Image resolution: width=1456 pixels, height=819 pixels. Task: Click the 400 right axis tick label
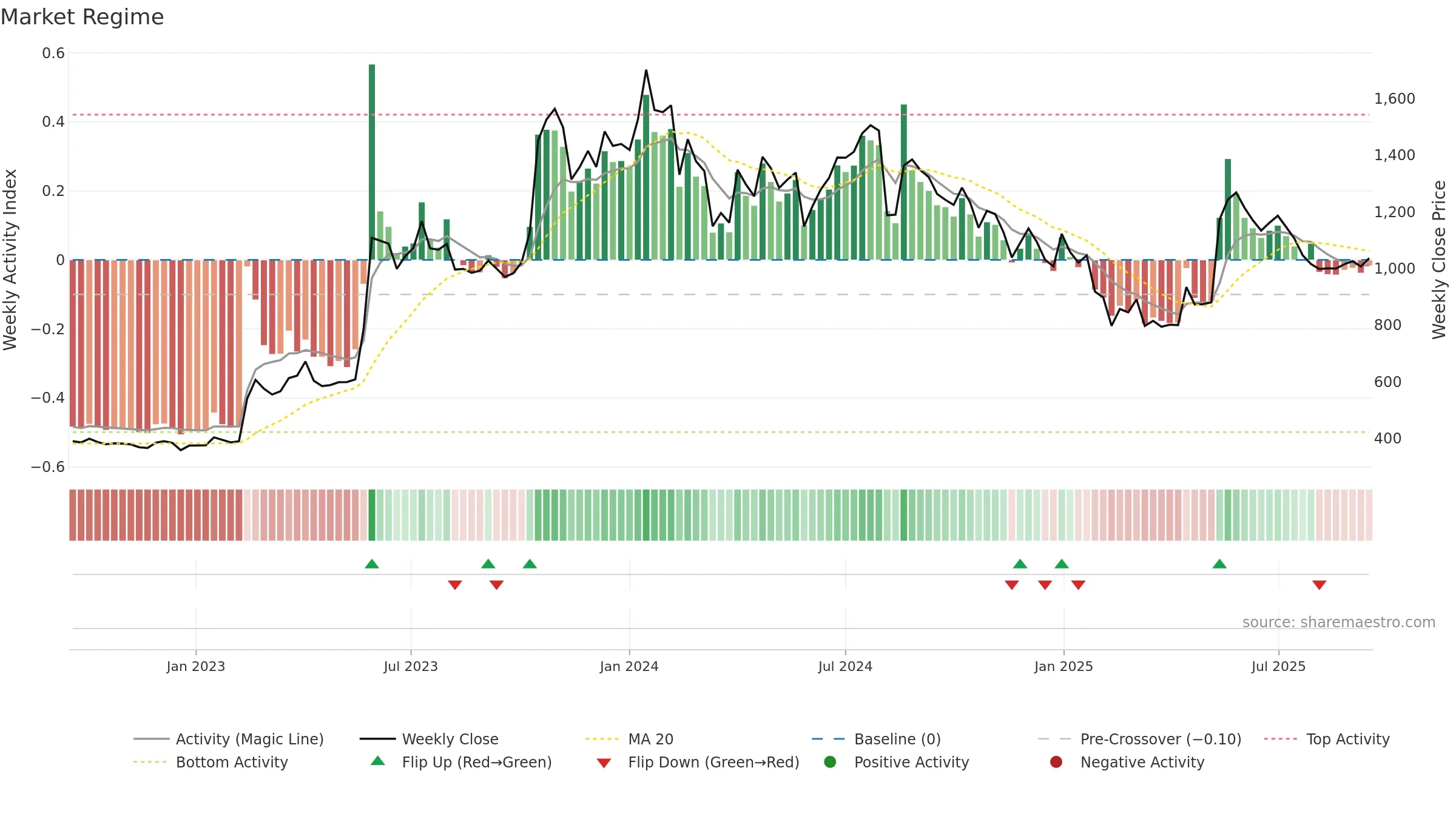(x=1387, y=438)
